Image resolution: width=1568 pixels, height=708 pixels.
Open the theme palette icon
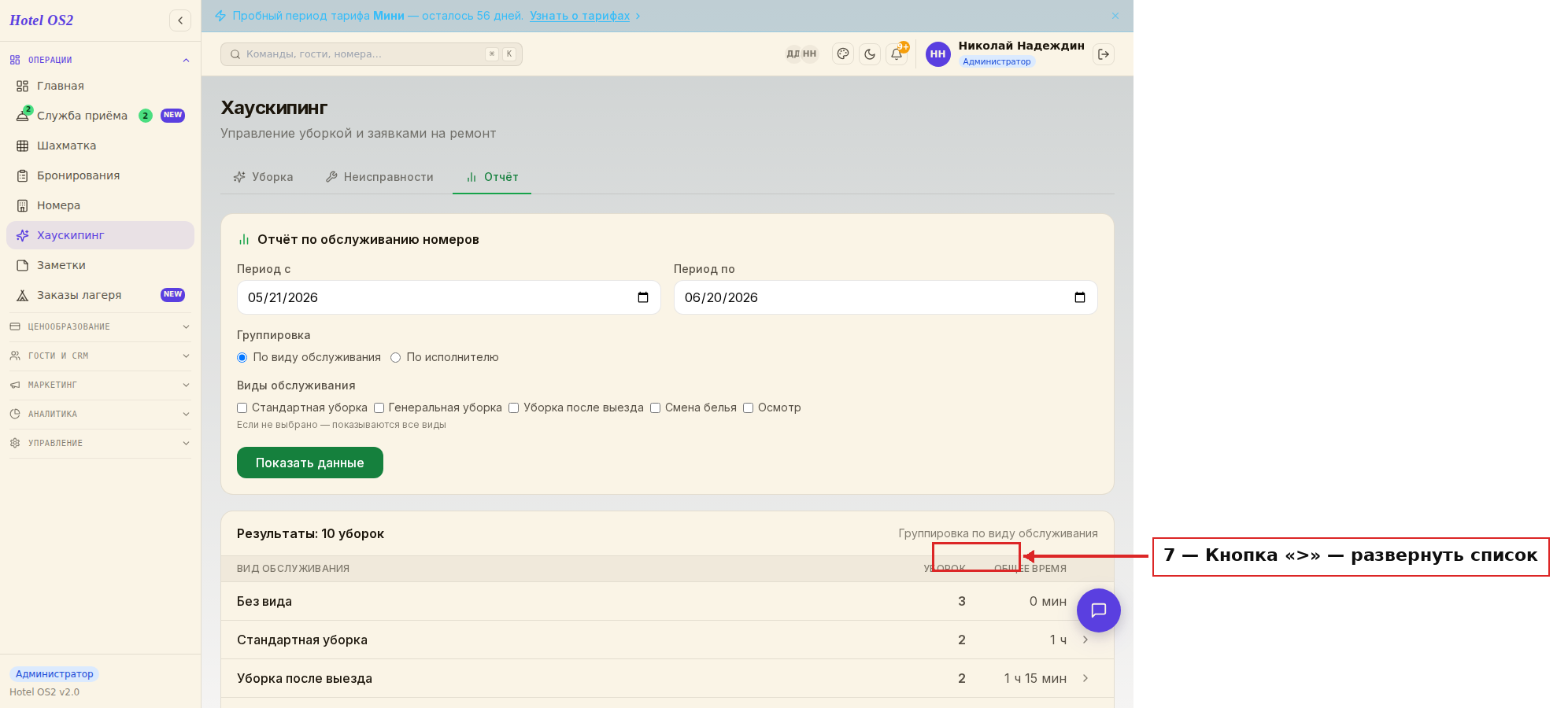(843, 54)
